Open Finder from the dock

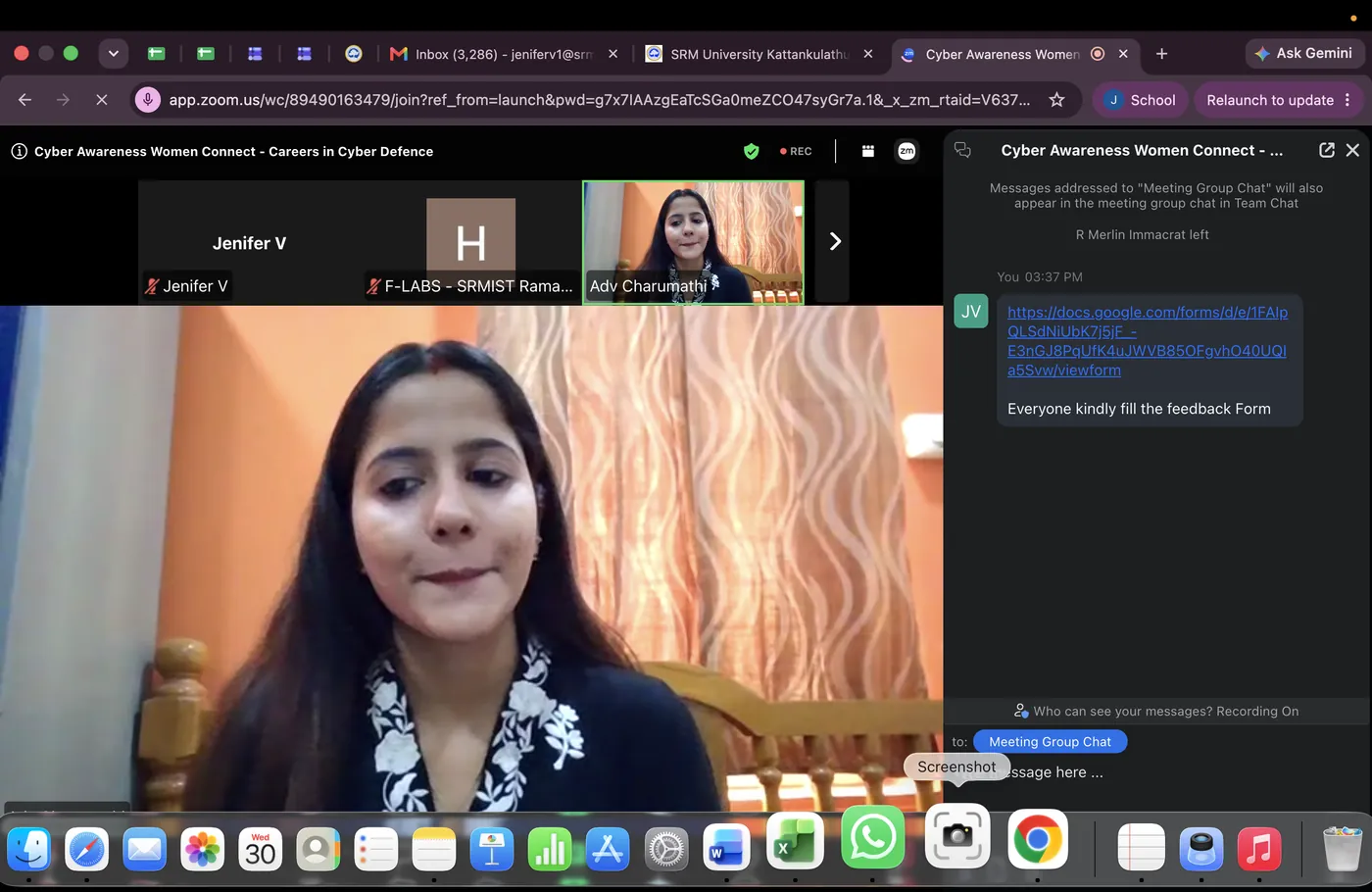click(29, 849)
